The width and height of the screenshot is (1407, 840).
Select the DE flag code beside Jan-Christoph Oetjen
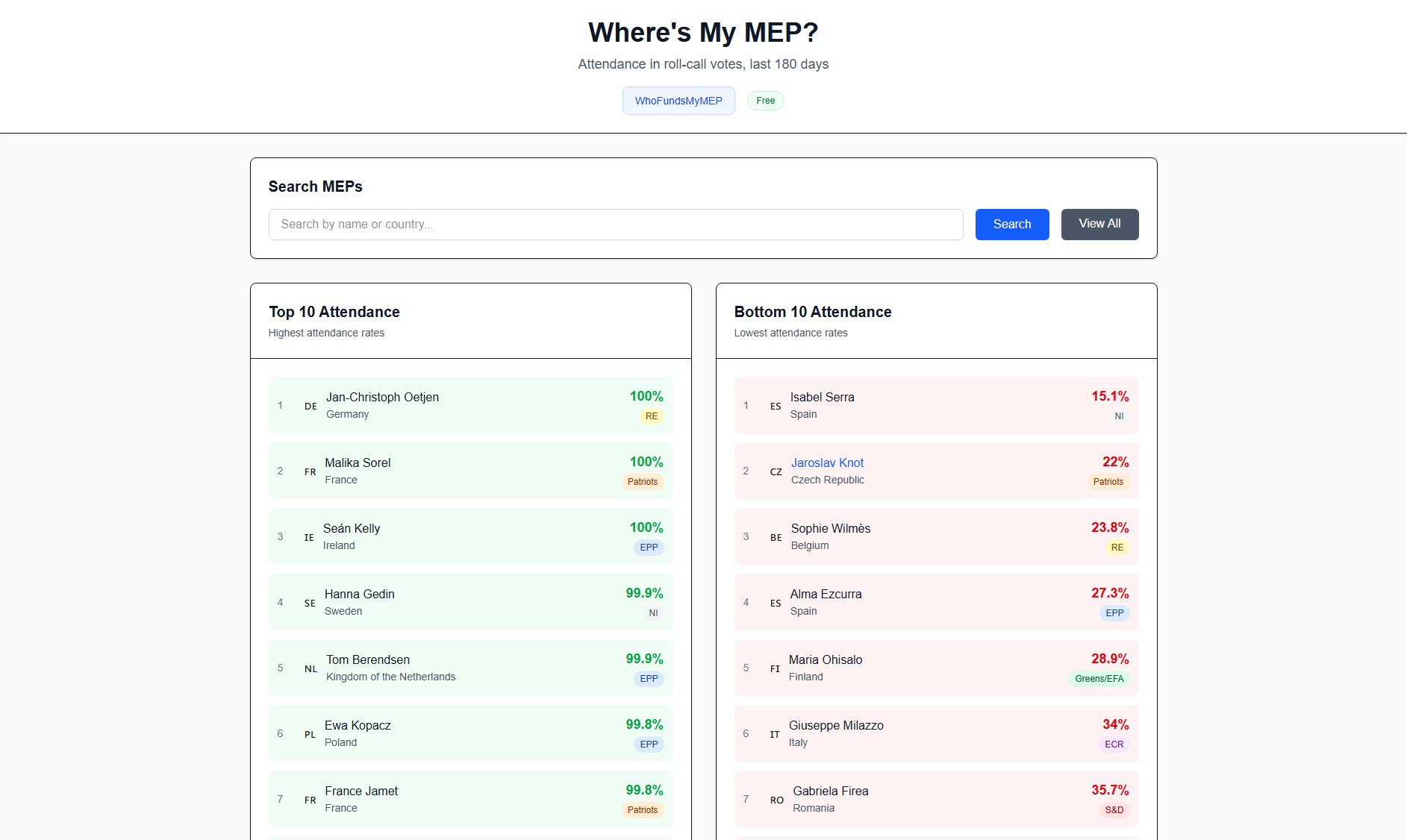[311, 407]
